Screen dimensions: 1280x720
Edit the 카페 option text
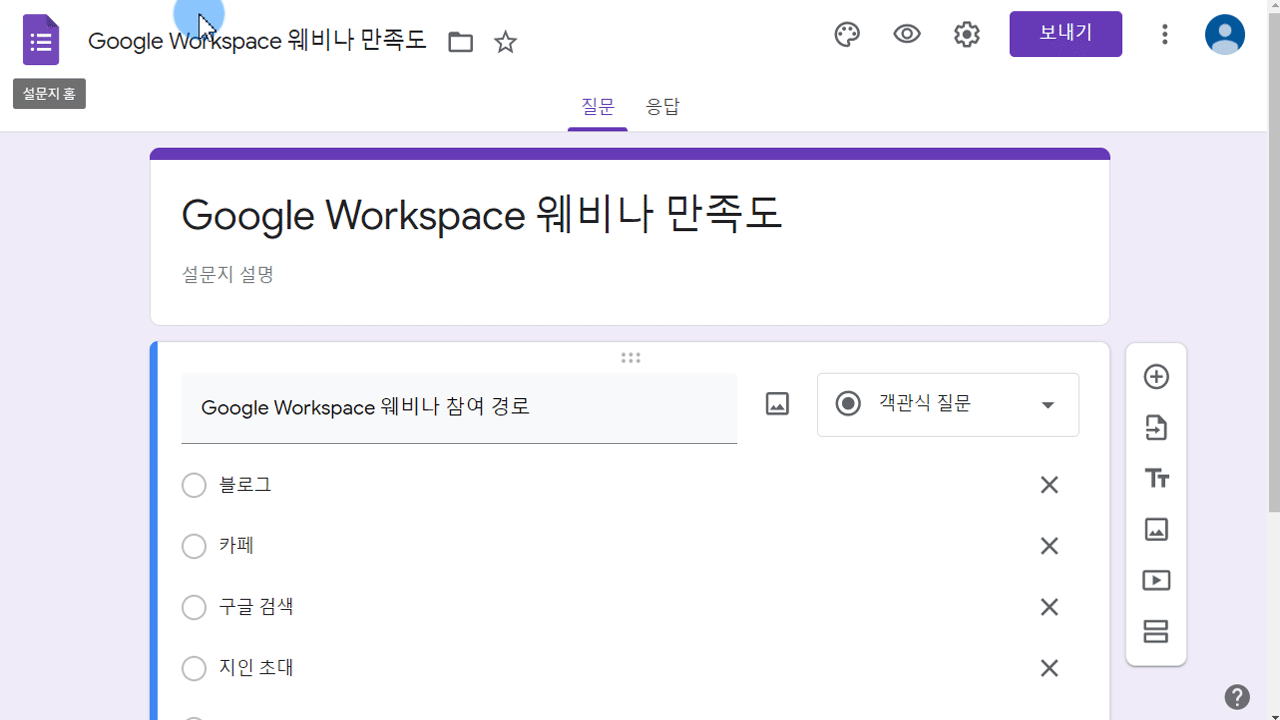coord(236,546)
